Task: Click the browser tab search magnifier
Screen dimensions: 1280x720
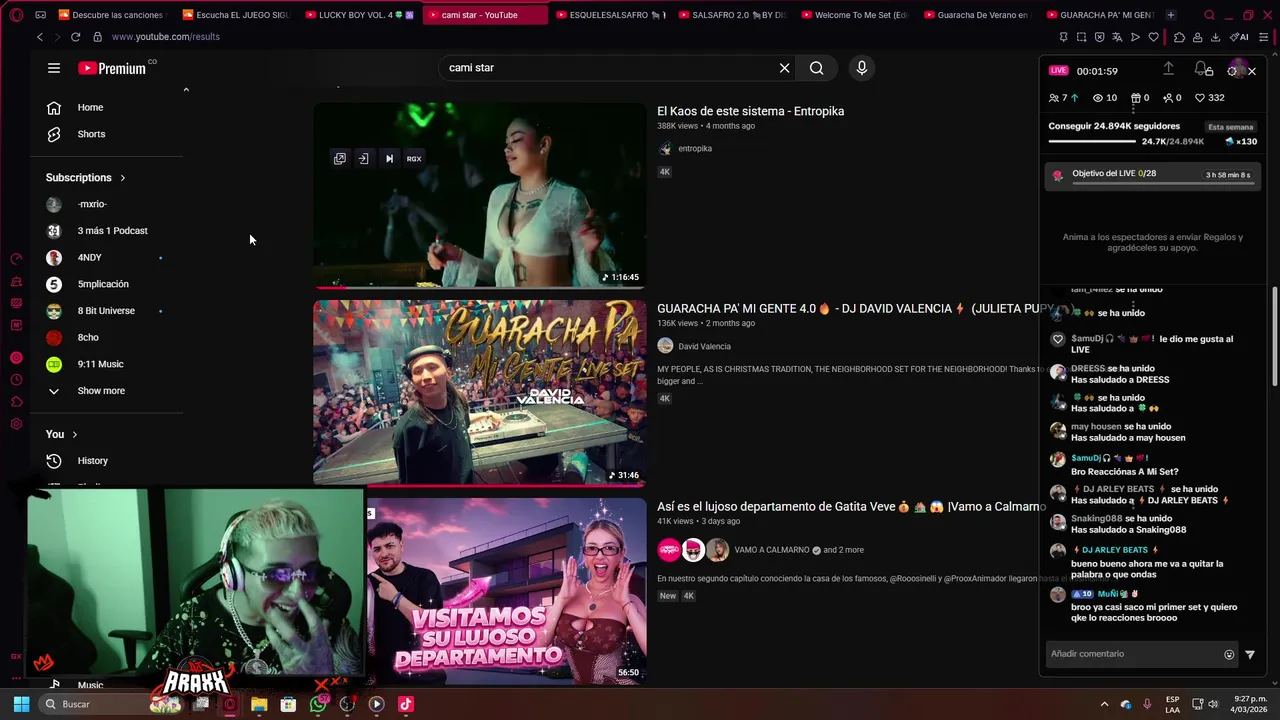Action: click(1209, 15)
